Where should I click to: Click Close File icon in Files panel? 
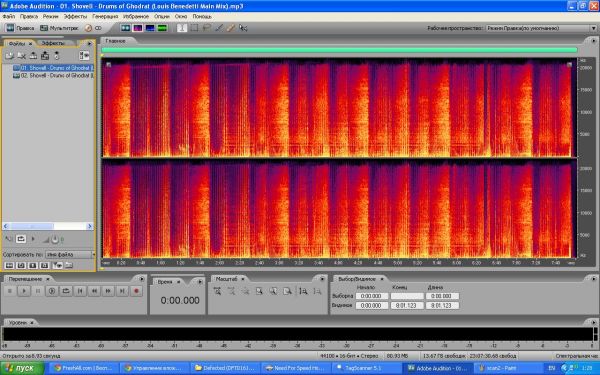click(x=21, y=56)
